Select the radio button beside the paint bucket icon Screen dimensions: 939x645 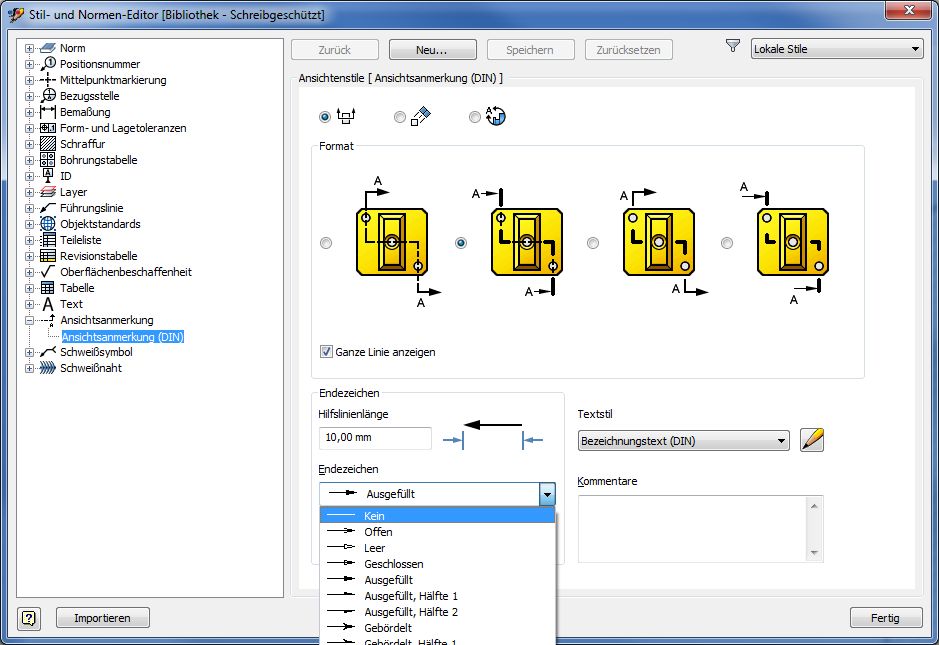400,117
